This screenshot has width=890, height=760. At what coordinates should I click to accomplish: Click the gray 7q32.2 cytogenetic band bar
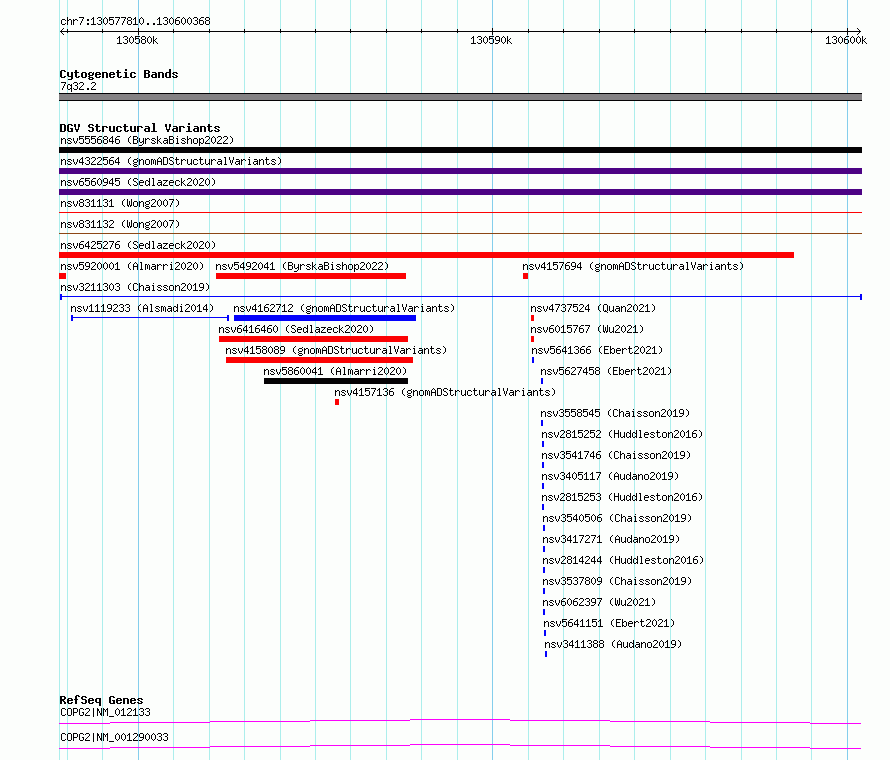click(460, 97)
